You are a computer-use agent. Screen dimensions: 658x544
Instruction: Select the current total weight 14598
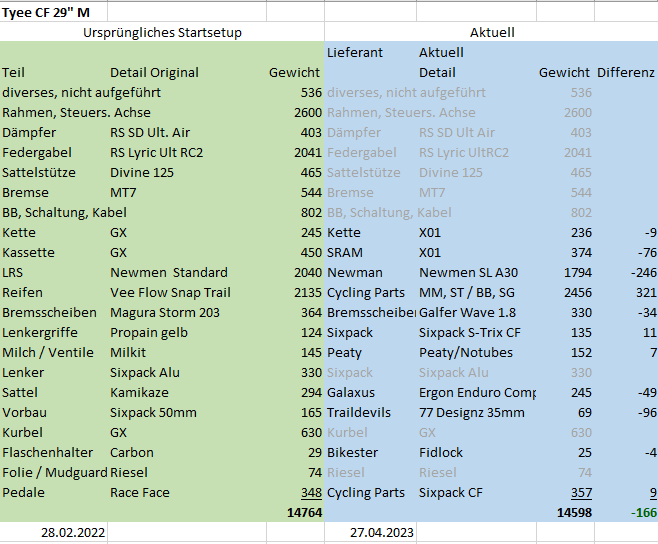click(573, 512)
